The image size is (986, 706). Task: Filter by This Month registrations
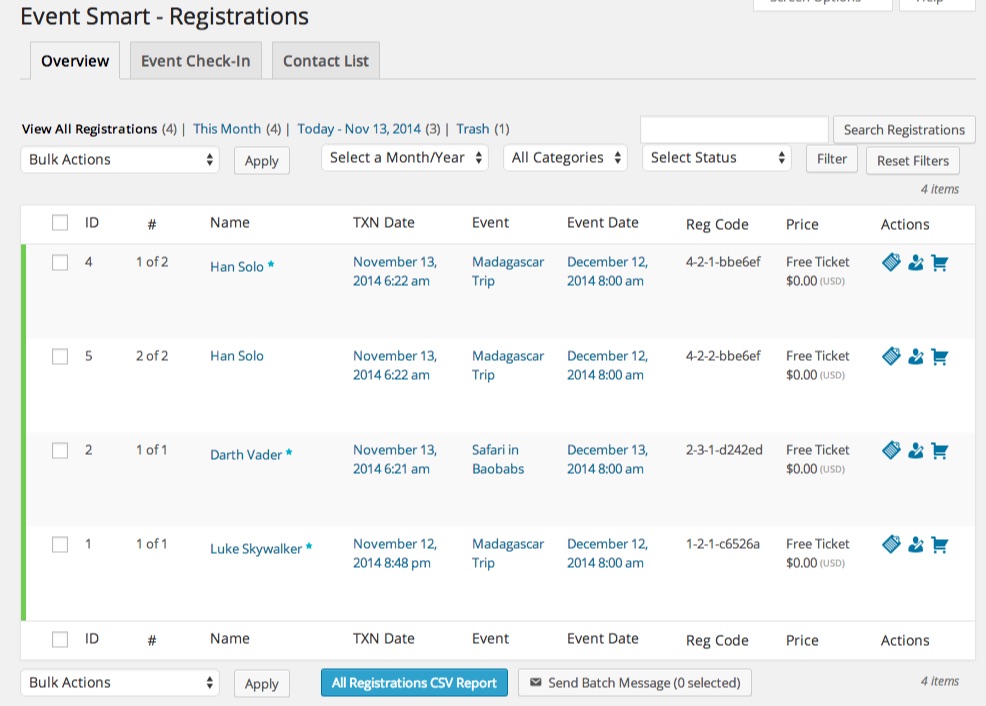pyautogui.click(x=227, y=129)
